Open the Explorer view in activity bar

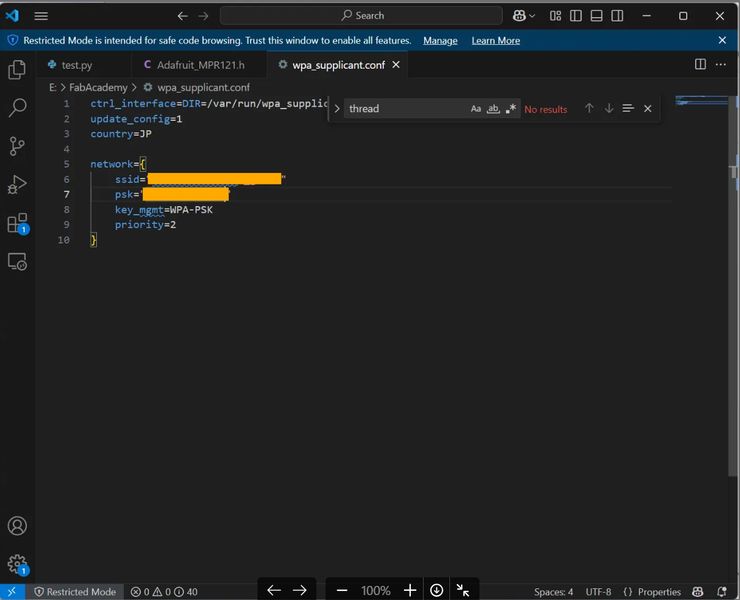click(x=17, y=70)
